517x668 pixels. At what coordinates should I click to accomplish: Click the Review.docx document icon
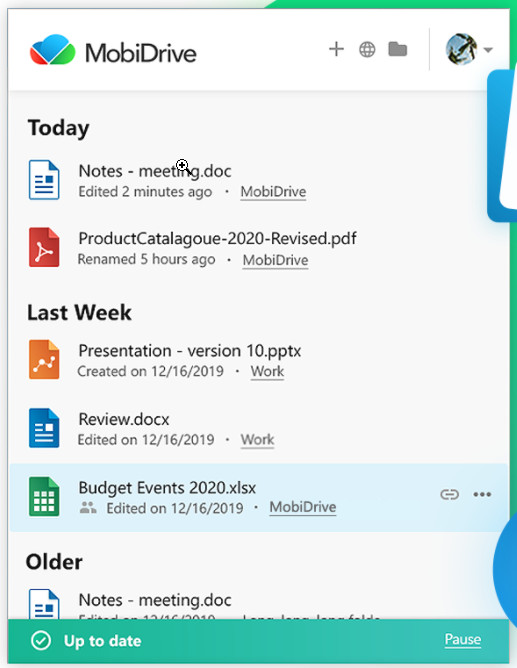(x=44, y=428)
